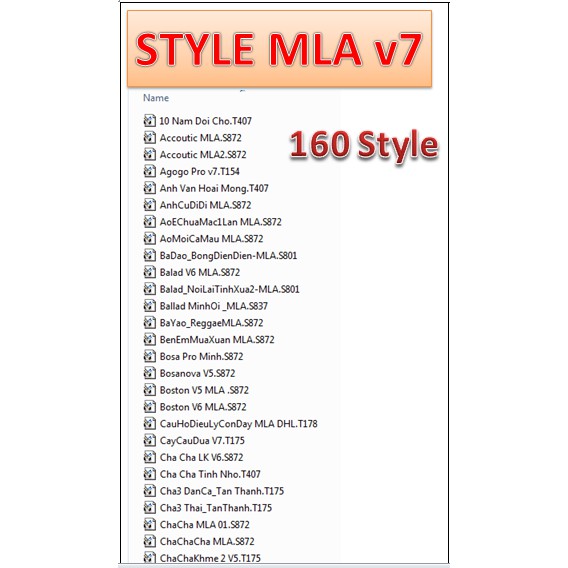Click the file icon beside Boston V5 MLA .S872
The height and width of the screenshot is (568, 568).
(150, 390)
